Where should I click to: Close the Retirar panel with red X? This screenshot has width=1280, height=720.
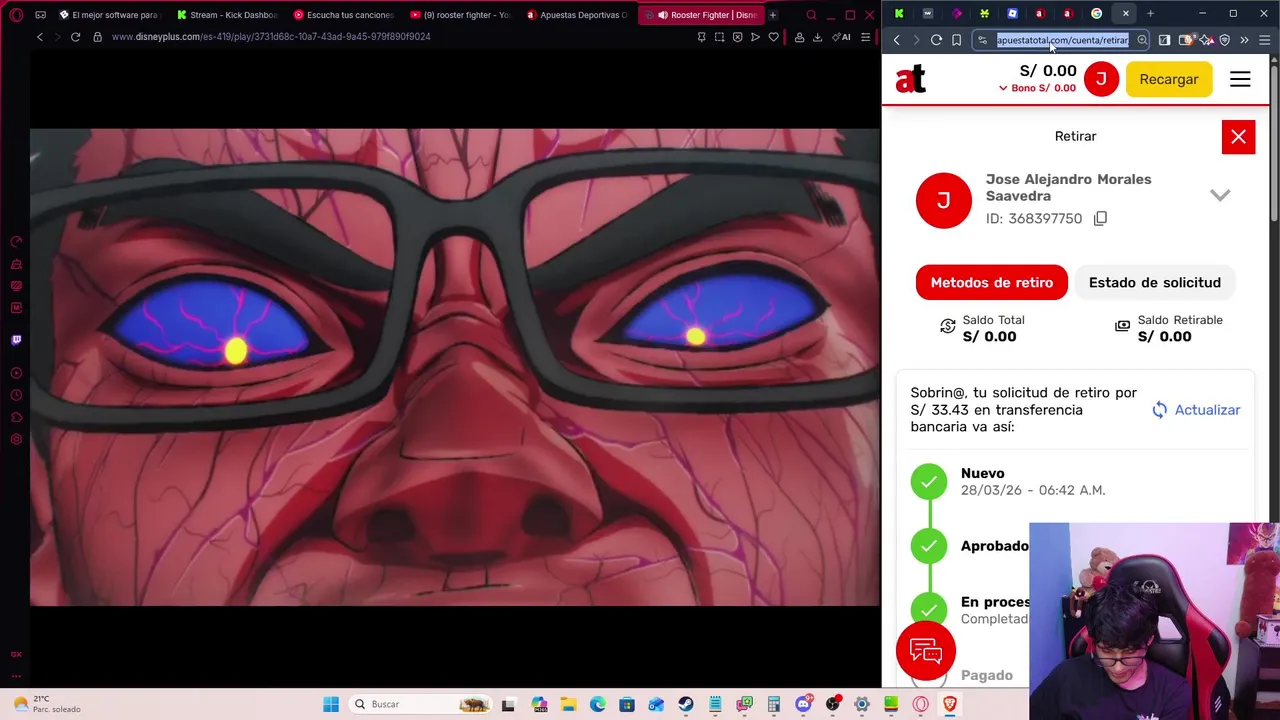click(1238, 137)
